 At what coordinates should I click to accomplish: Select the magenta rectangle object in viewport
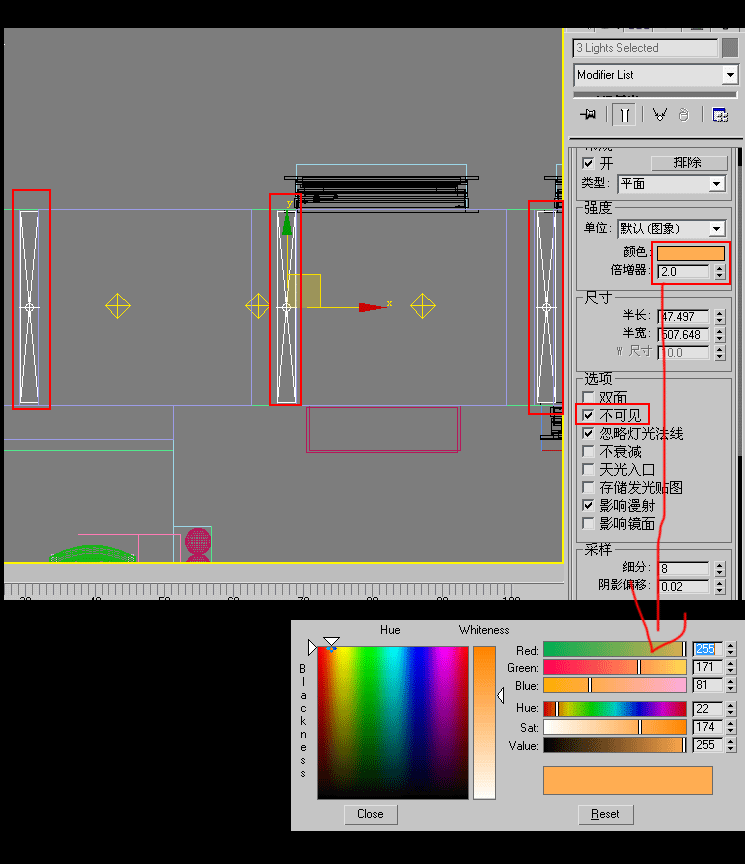(x=384, y=429)
